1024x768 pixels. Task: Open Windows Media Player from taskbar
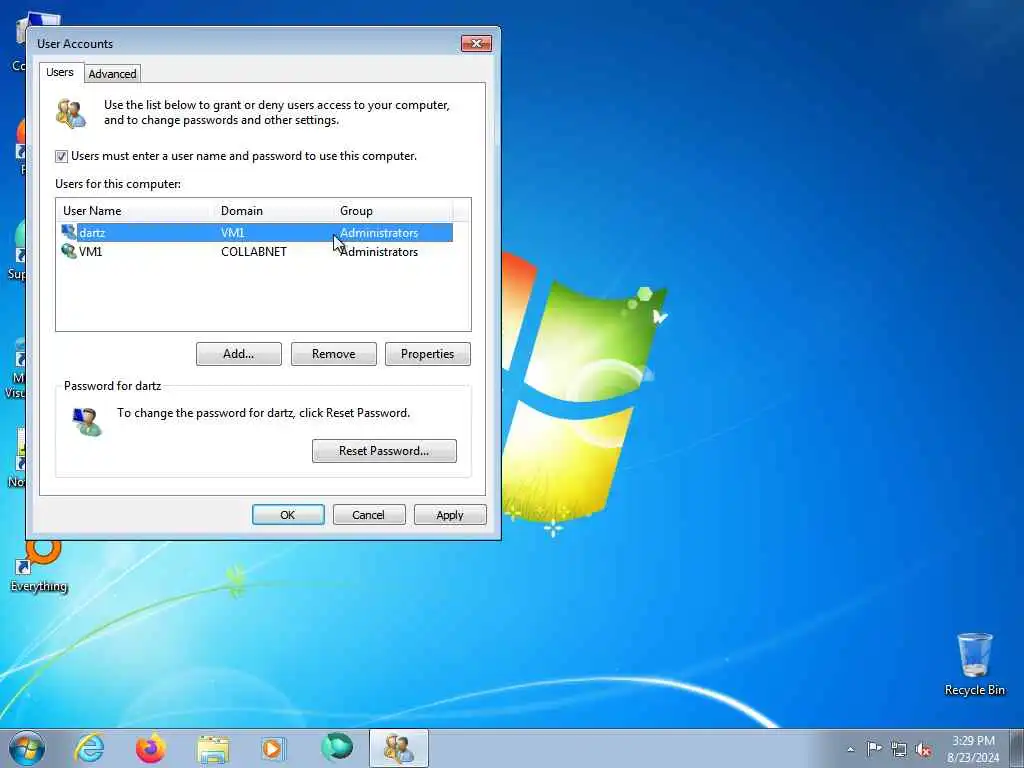click(273, 748)
